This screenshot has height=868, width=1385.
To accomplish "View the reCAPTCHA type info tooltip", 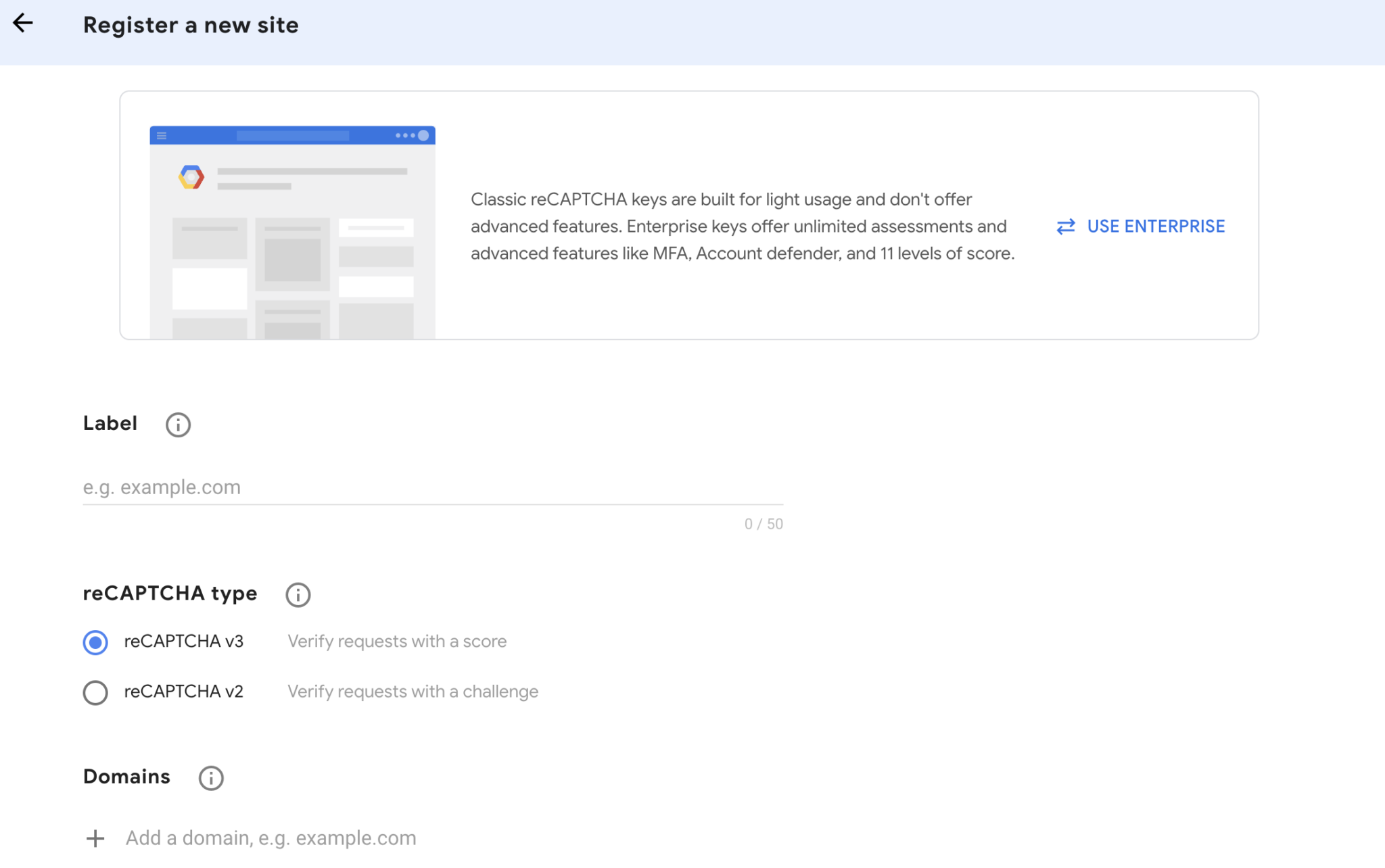I will [298, 594].
